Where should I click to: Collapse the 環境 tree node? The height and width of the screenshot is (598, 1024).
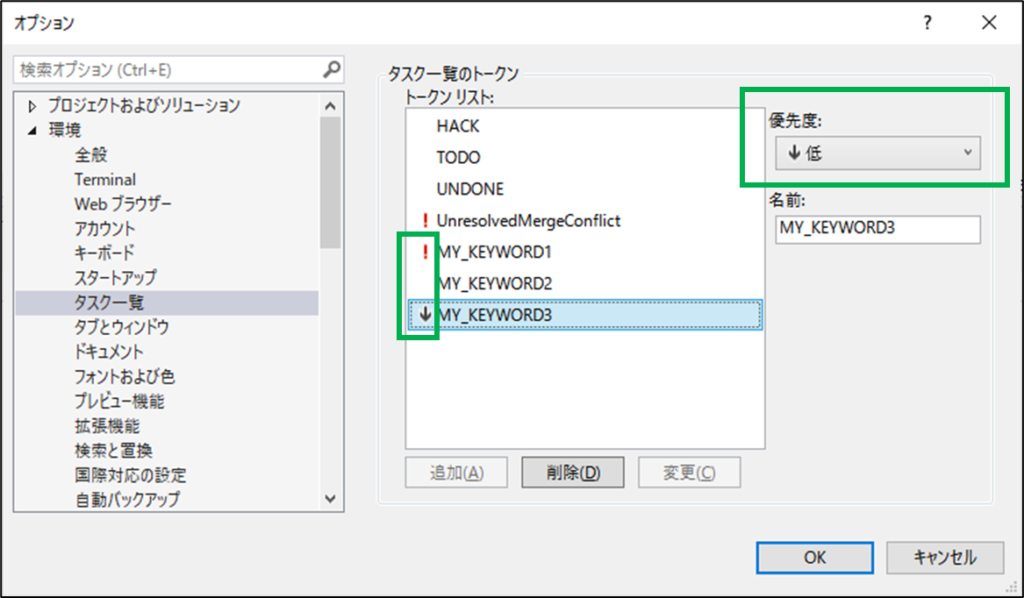click(32, 130)
